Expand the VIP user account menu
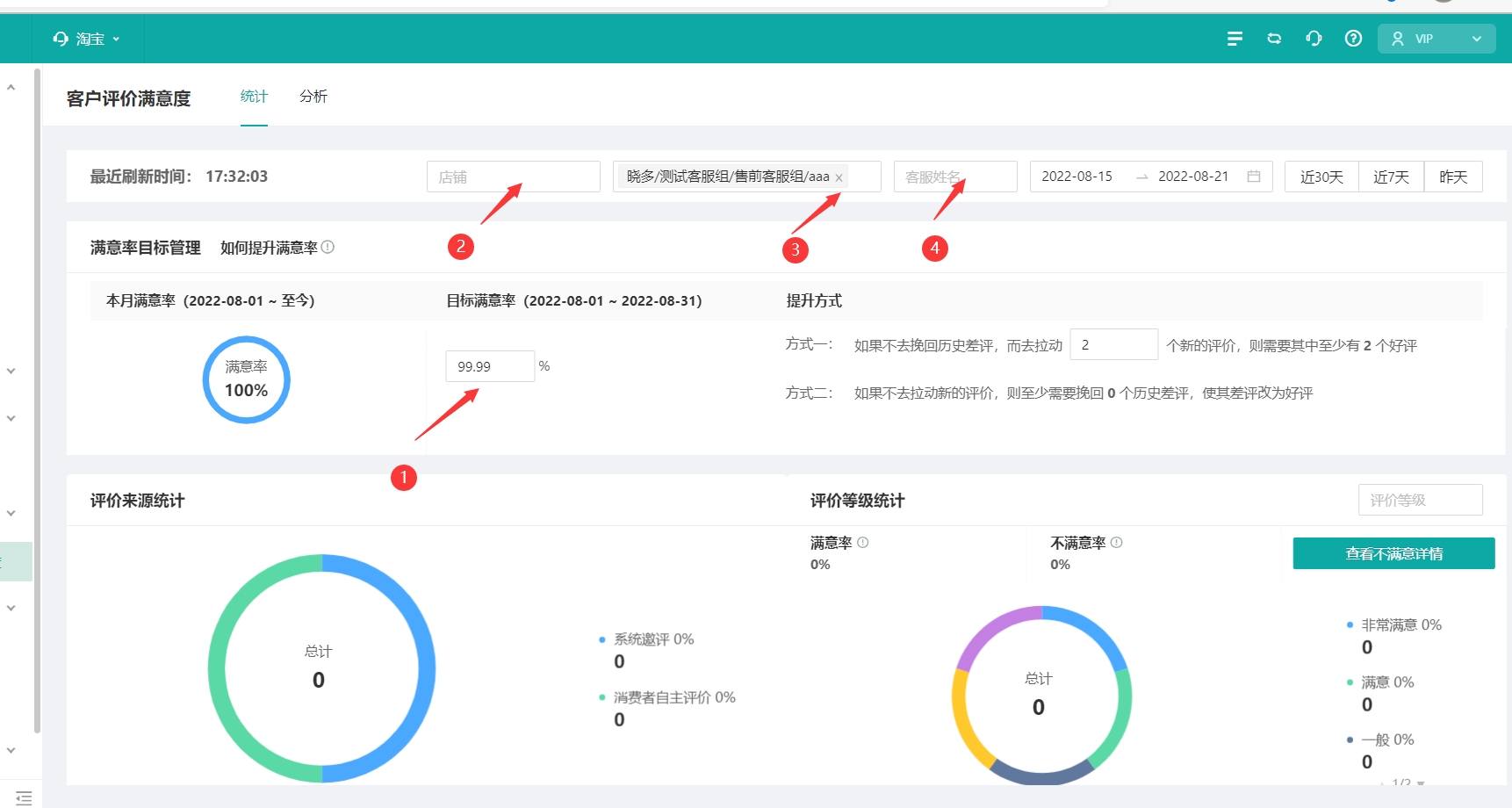 (1436, 39)
